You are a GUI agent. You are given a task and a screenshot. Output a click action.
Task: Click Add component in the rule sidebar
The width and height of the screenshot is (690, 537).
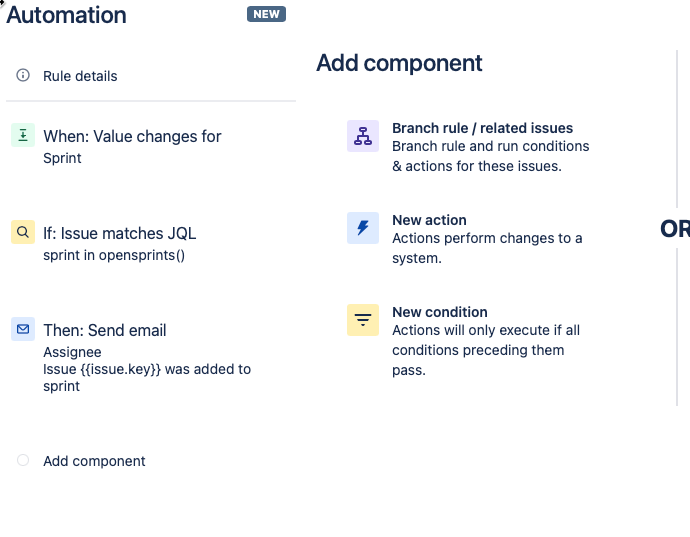click(x=94, y=461)
